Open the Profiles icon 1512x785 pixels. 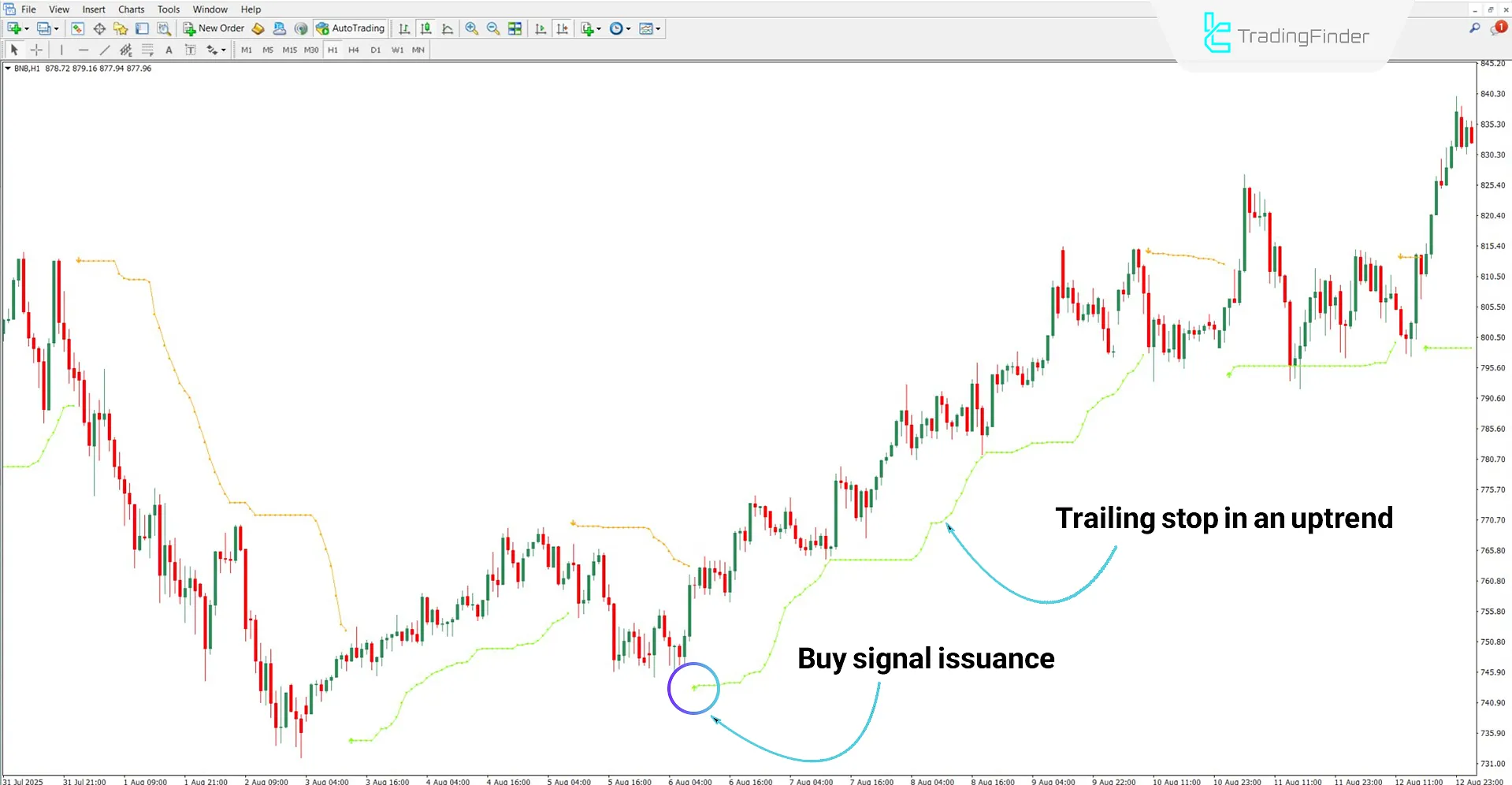coord(43,28)
